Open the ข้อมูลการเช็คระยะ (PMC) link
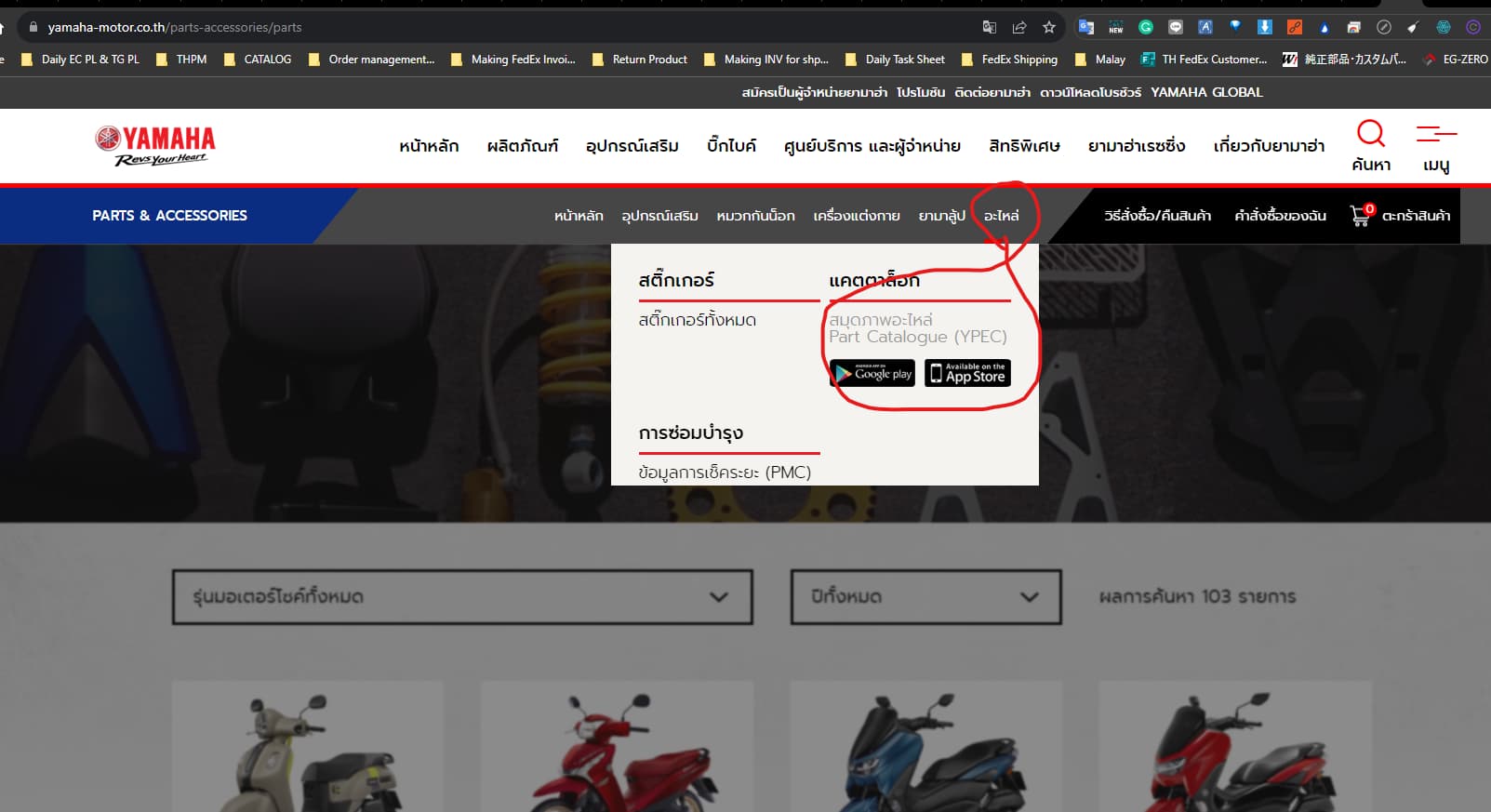The width and height of the screenshot is (1491, 812). pyautogui.click(x=725, y=473)
